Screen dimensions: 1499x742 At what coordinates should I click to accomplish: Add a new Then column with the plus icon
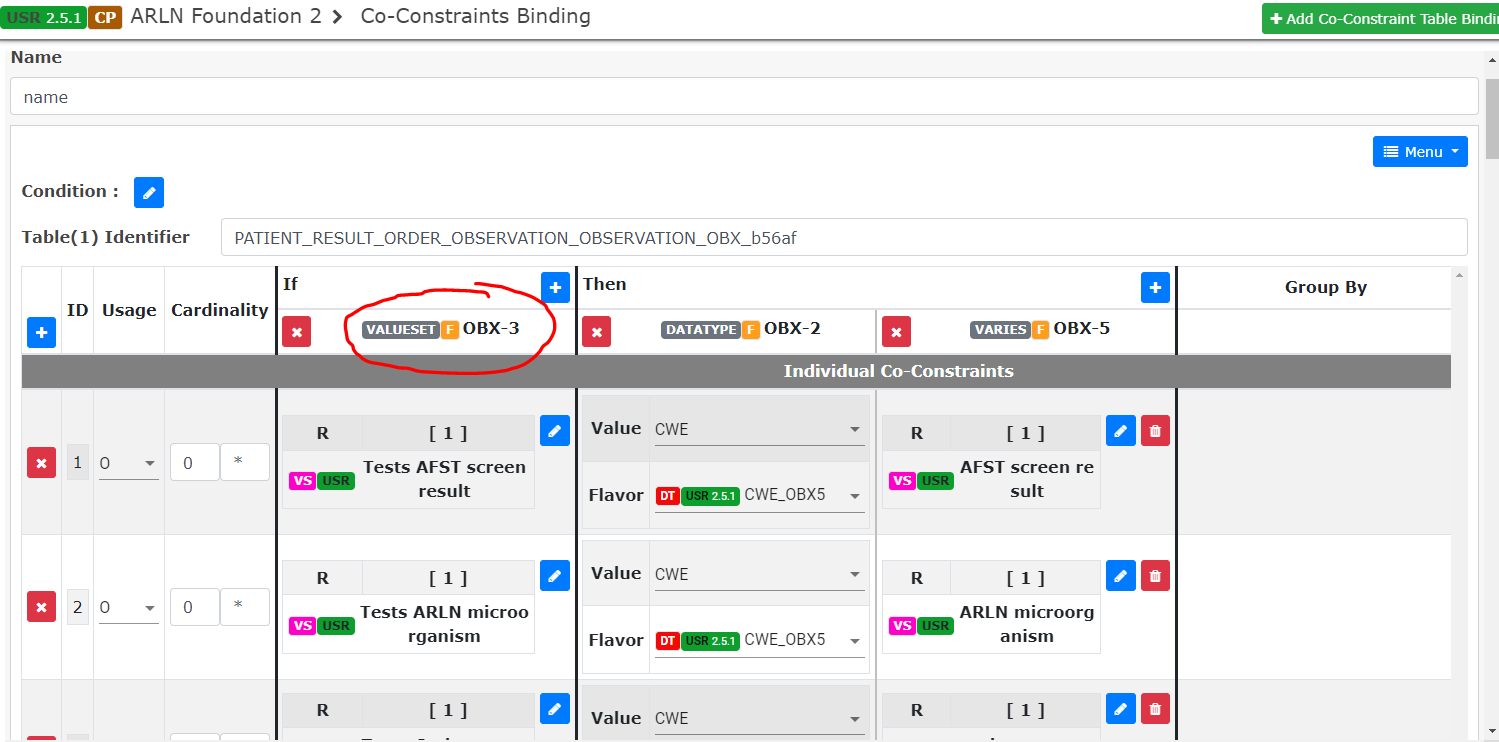1155,287
